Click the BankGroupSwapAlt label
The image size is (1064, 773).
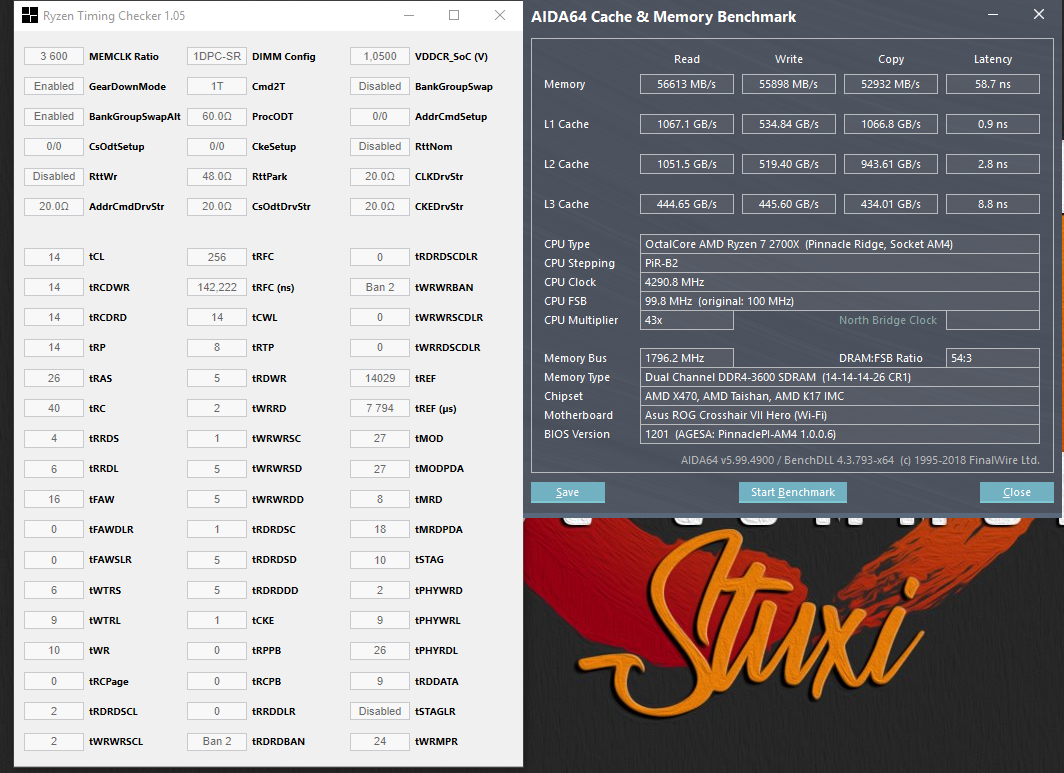(134, 116)
